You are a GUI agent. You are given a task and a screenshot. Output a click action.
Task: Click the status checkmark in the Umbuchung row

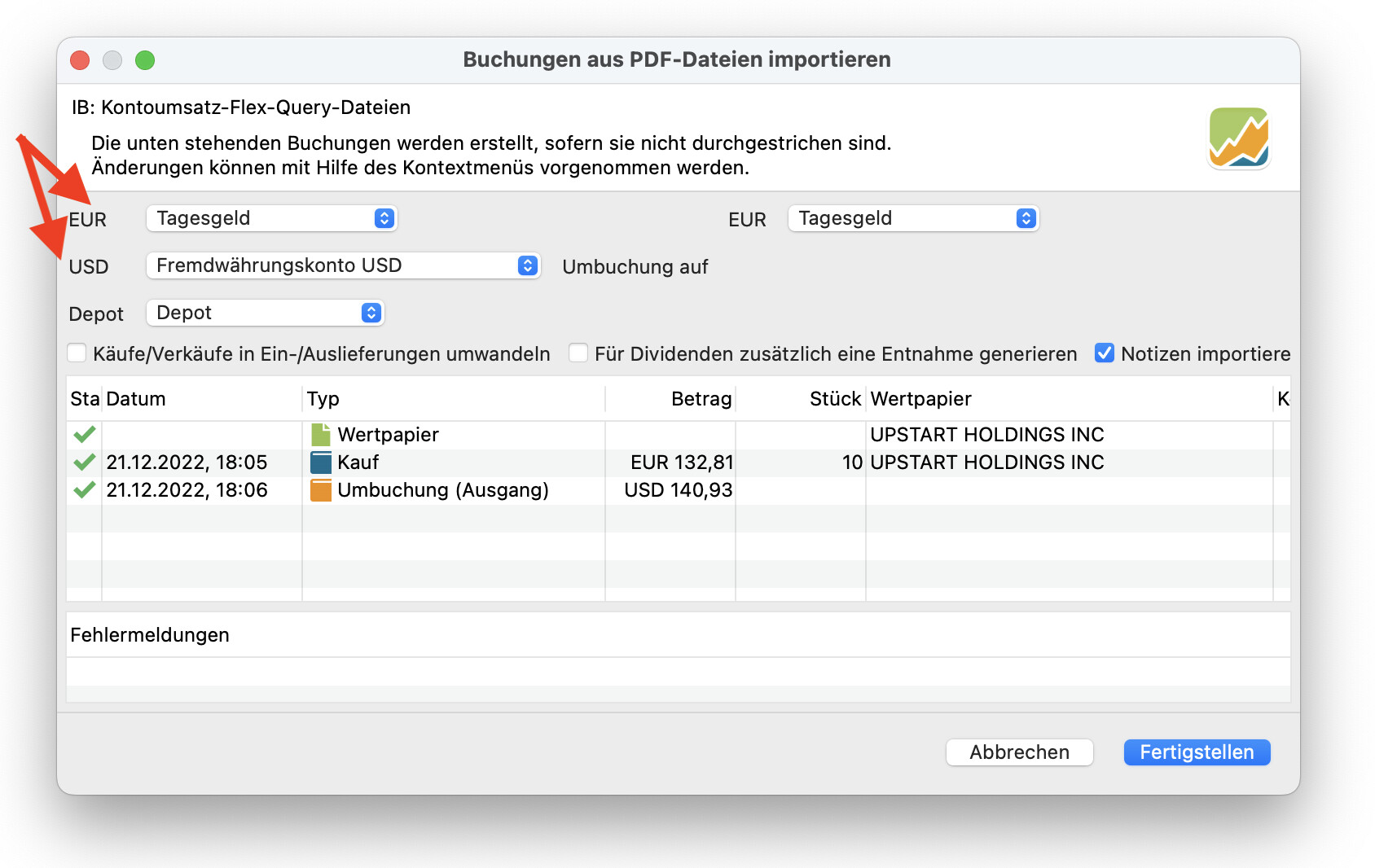[x=84, y=489]
